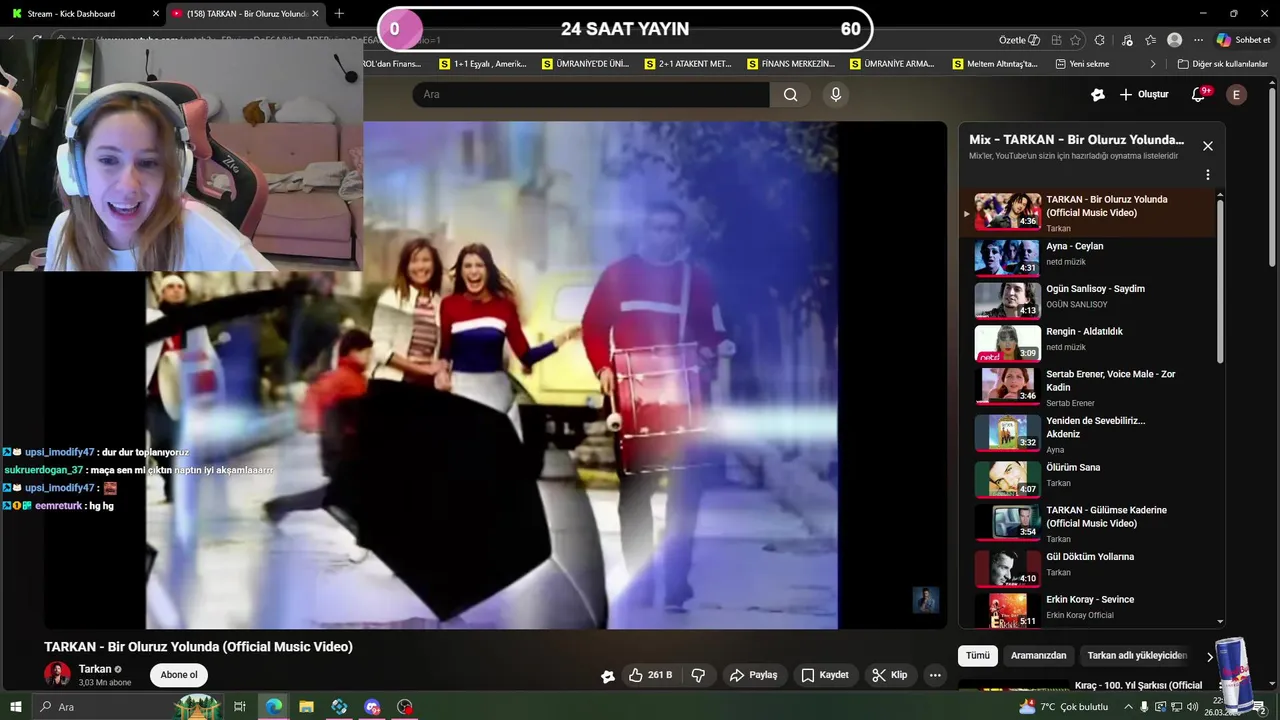Open the Tarkan channel avatar
This screenshot has width=1280, height=720.
[57, 674]
